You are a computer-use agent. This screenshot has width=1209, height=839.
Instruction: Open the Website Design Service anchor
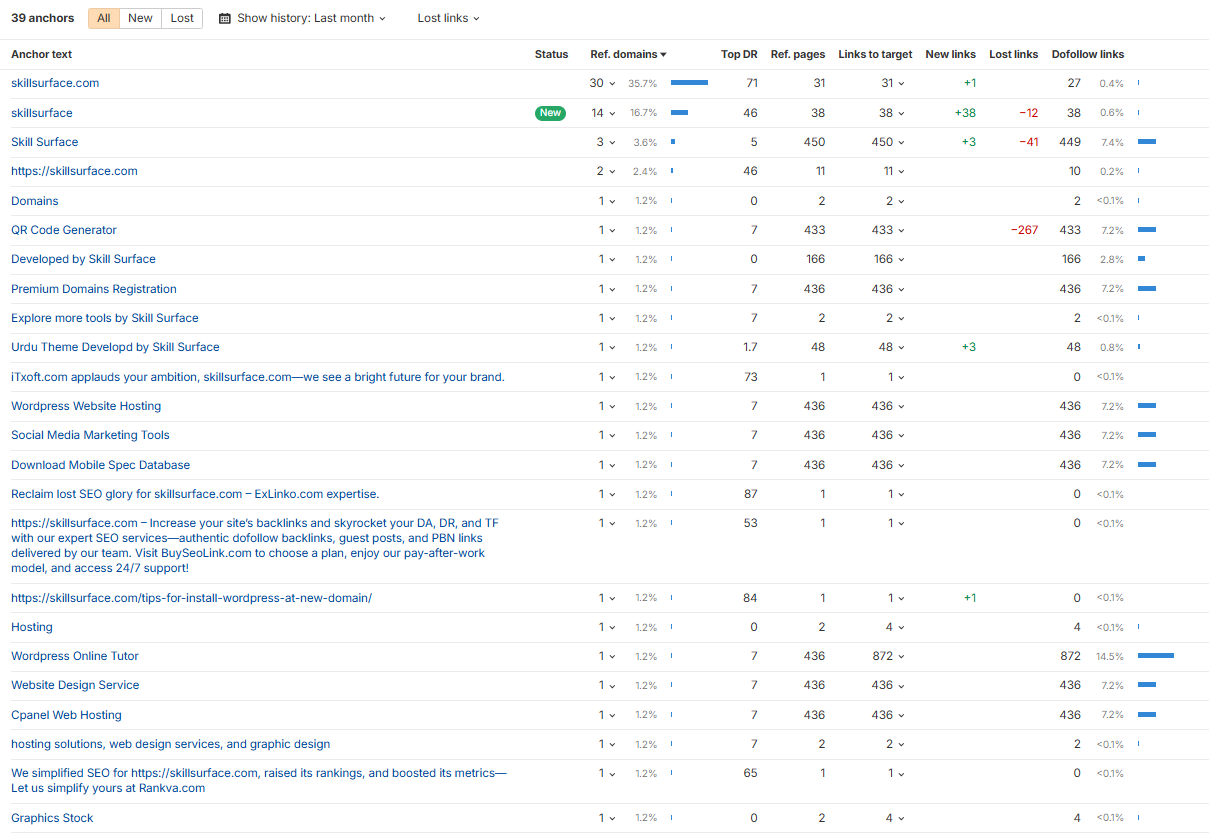coord(75,685)
